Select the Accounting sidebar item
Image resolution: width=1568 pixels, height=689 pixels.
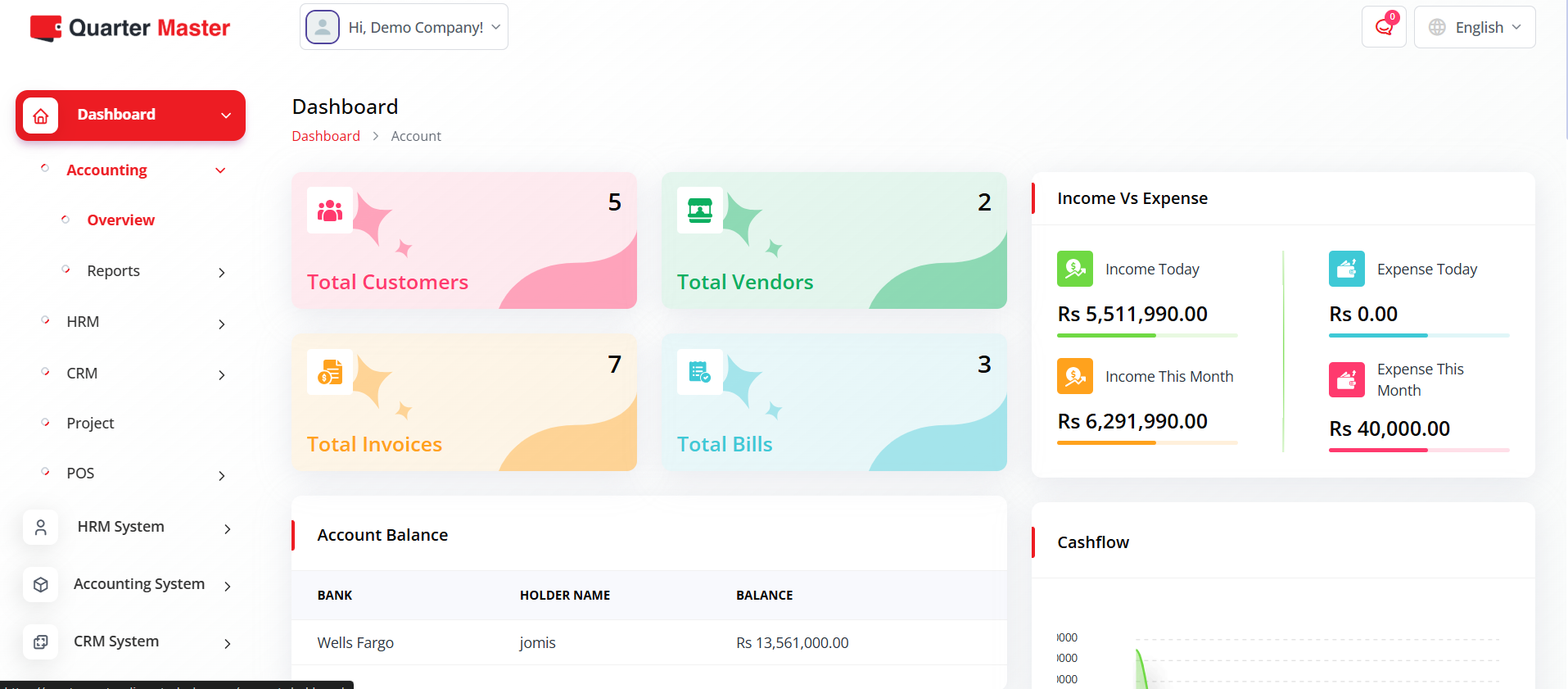tap(106, 170)
